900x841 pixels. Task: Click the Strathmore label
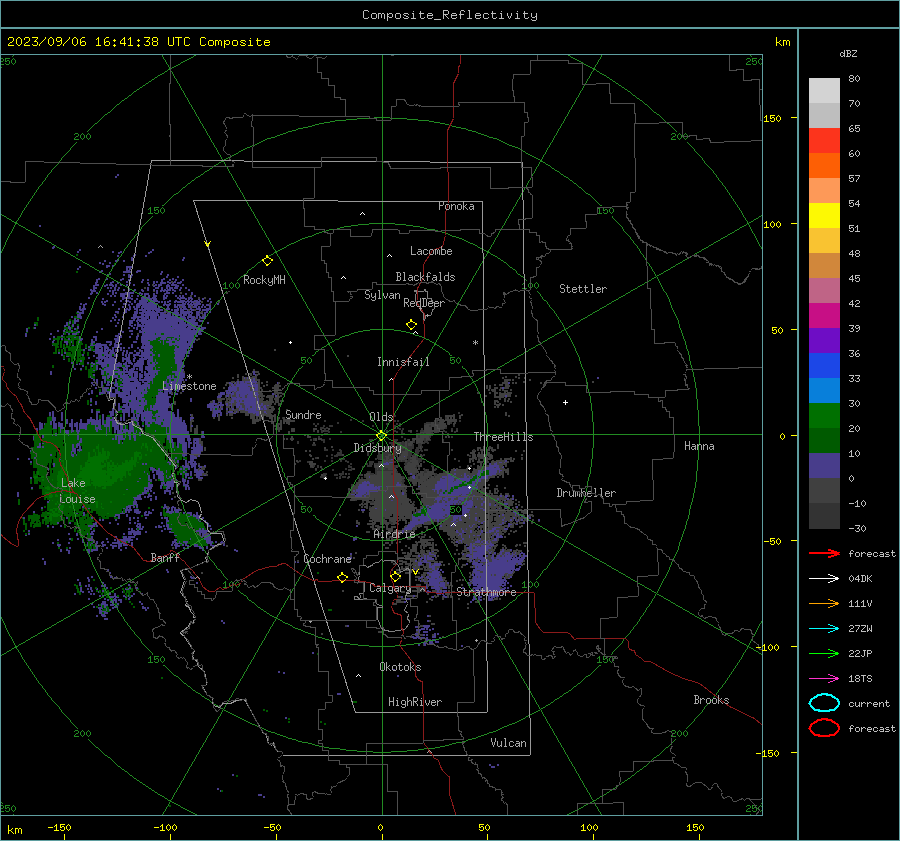(x=486, y=592)
